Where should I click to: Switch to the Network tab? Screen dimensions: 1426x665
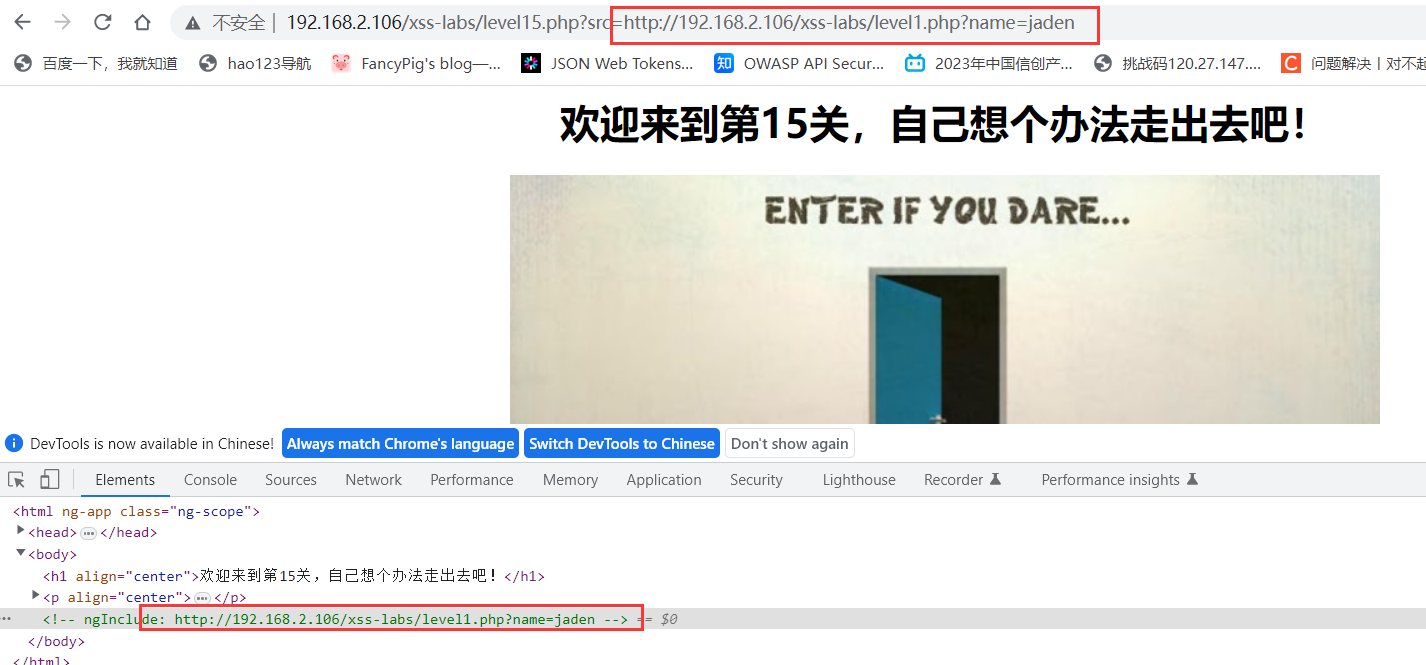click(x=373, y=480)
